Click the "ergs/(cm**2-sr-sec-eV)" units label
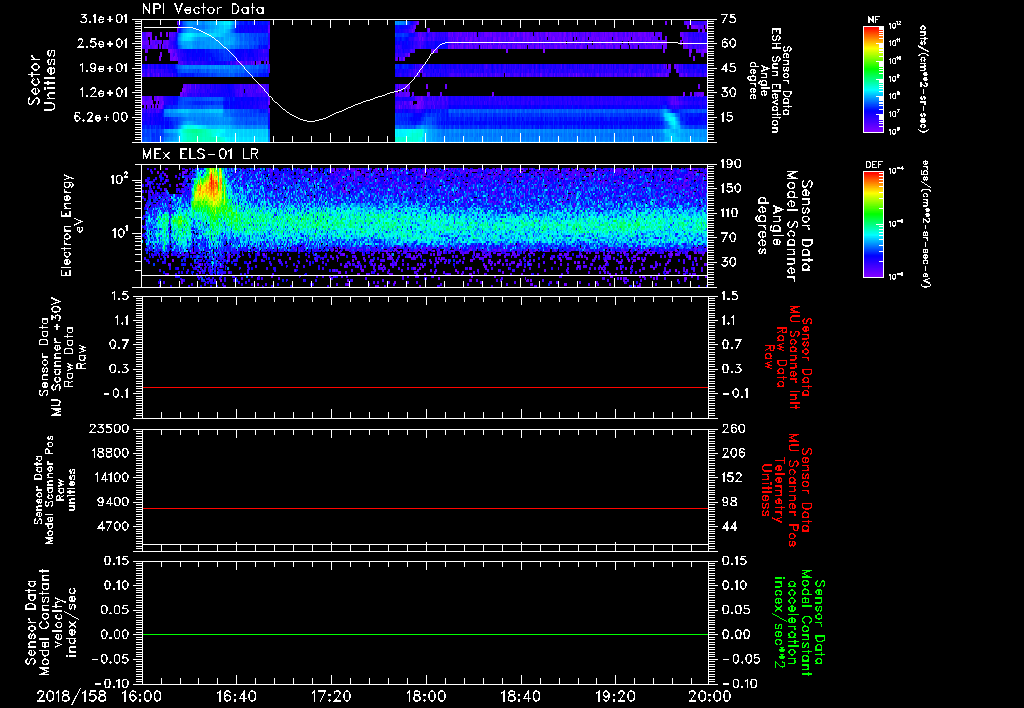 [925, 223]
